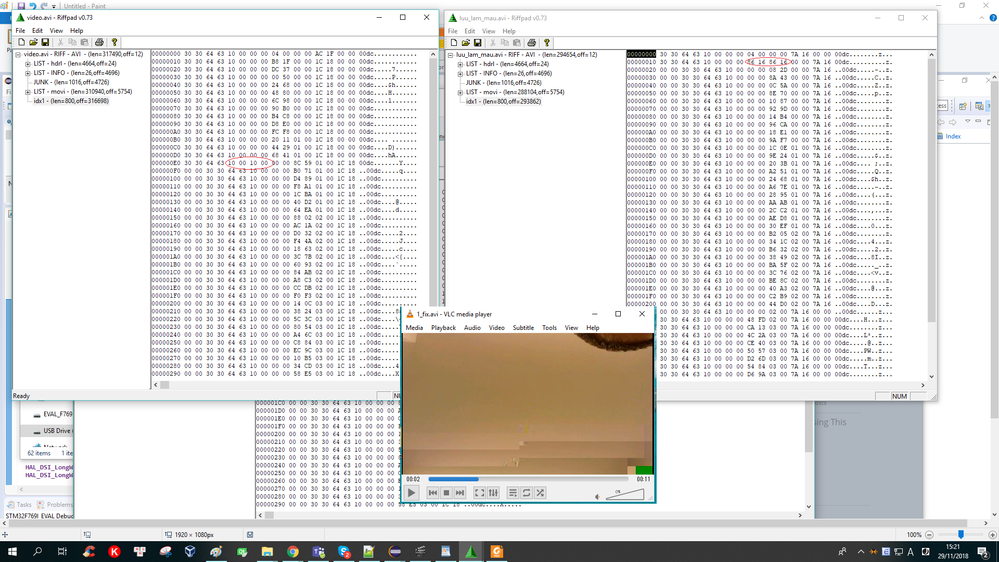Adjust VLC volume slider
The height and width of the screenshot is (562, 999).
coord(624,494)
